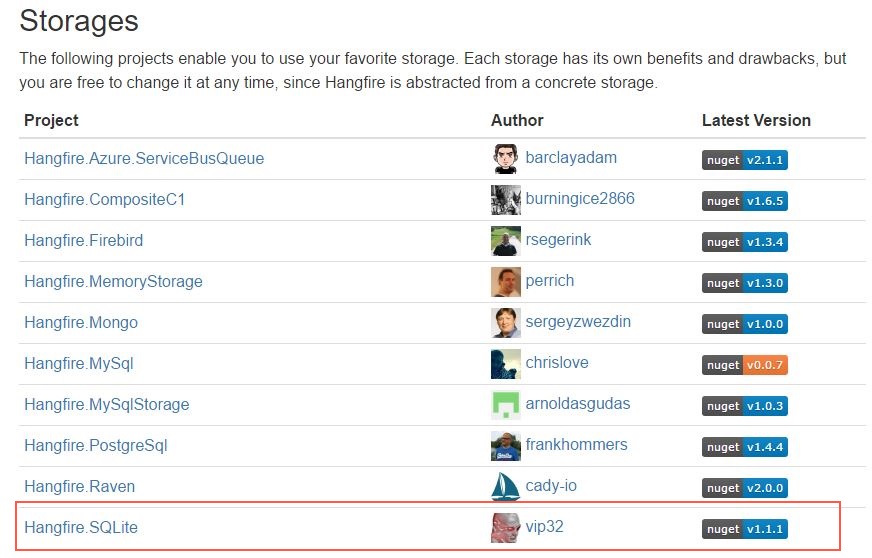The width and height of the screenshot is (872, 558).
Task: Click barclayadam's avatar icon
Action: [505, 159]
